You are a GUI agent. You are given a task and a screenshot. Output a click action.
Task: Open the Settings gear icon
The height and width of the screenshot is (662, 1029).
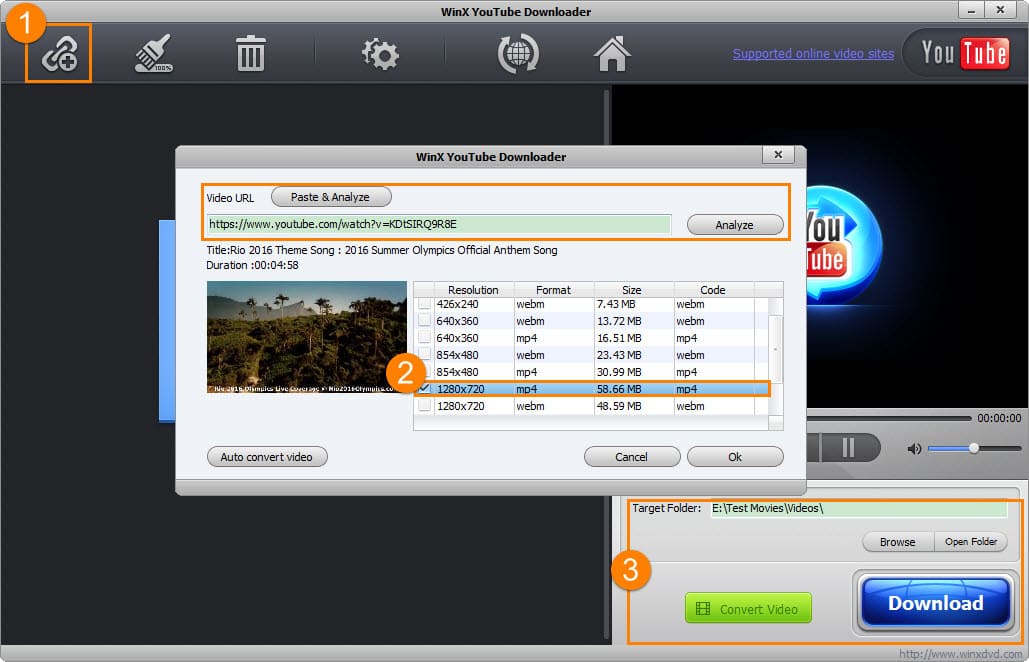point(380,54)
